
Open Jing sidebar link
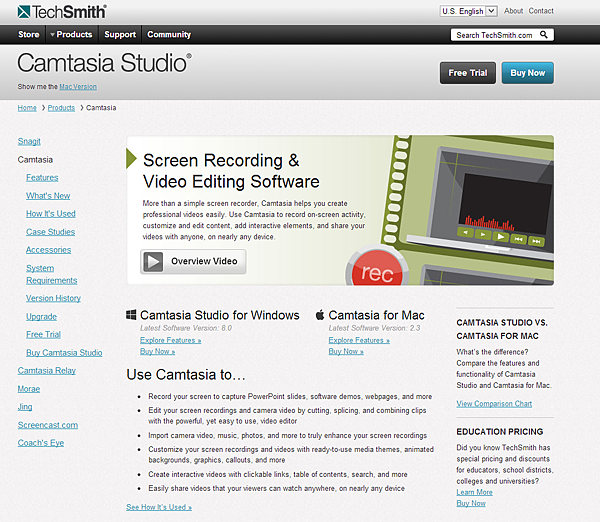[25, 407]
